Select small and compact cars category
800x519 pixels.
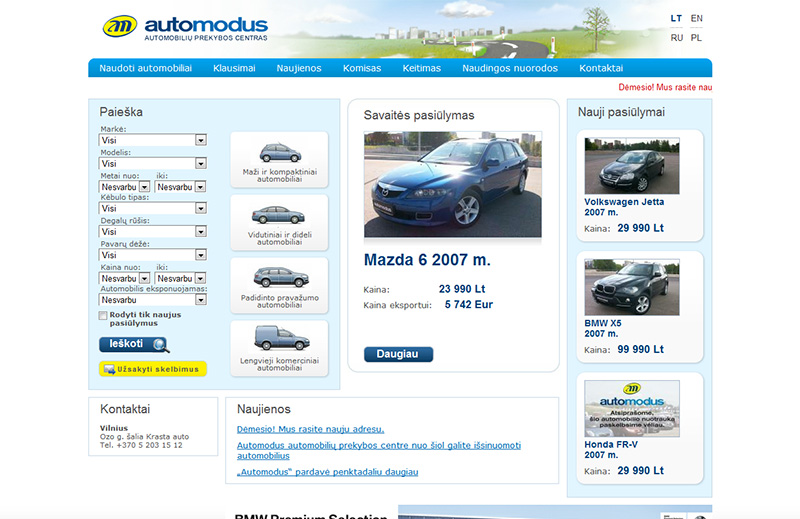tap(279, 160)
